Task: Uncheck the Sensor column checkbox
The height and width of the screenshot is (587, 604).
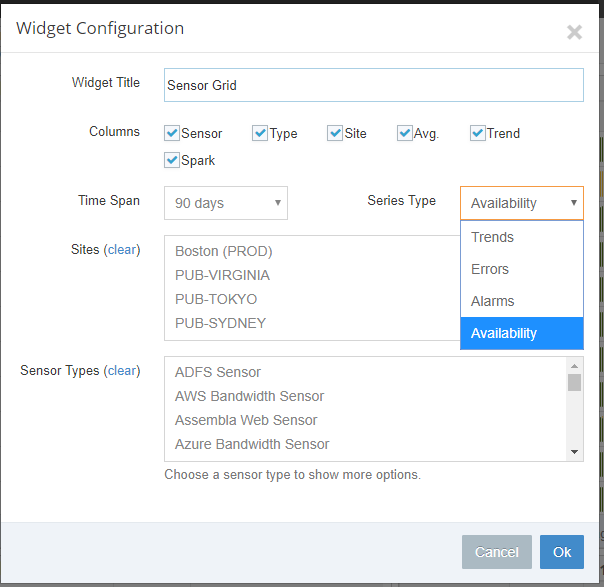Action: (172, 133)
